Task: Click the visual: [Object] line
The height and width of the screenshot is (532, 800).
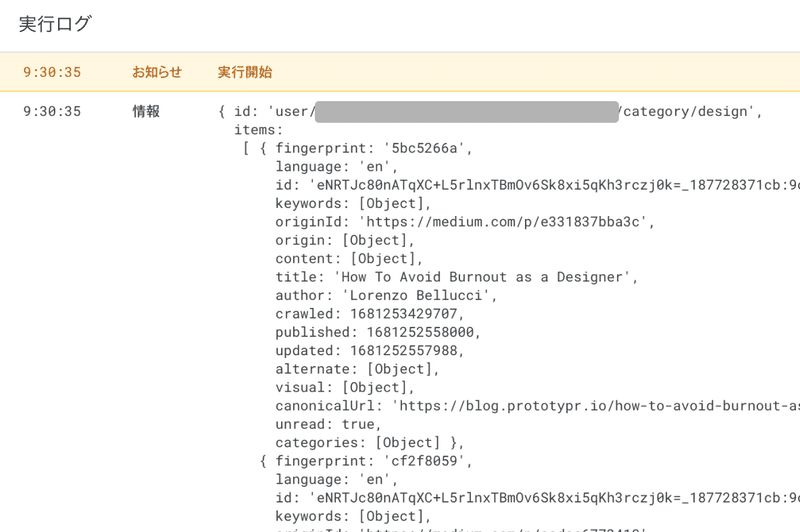Action: coord(345,387)
